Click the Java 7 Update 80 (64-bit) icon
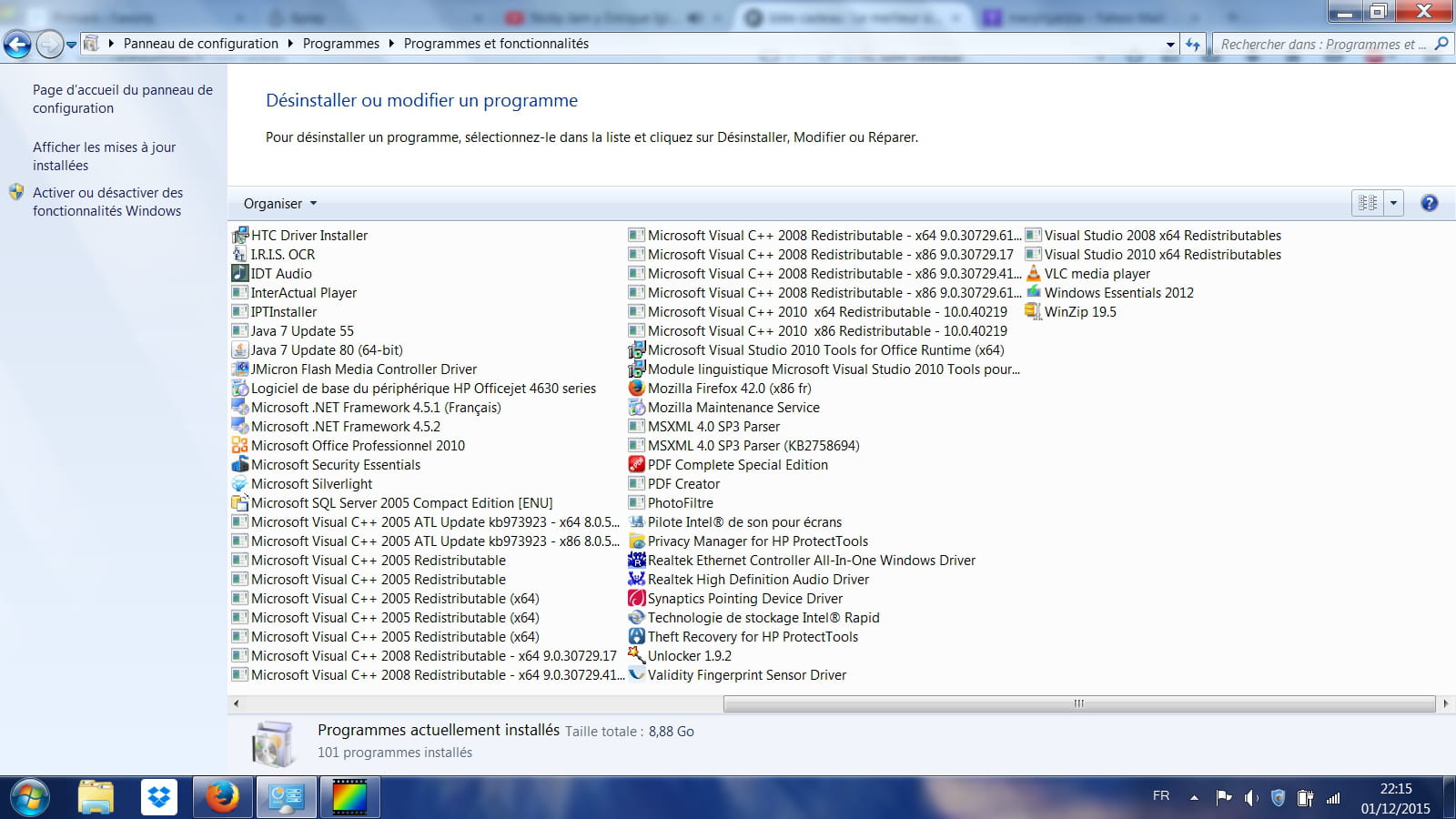Image resolution: width=1456 pixels, height=819 pixels. click(240, 349)
